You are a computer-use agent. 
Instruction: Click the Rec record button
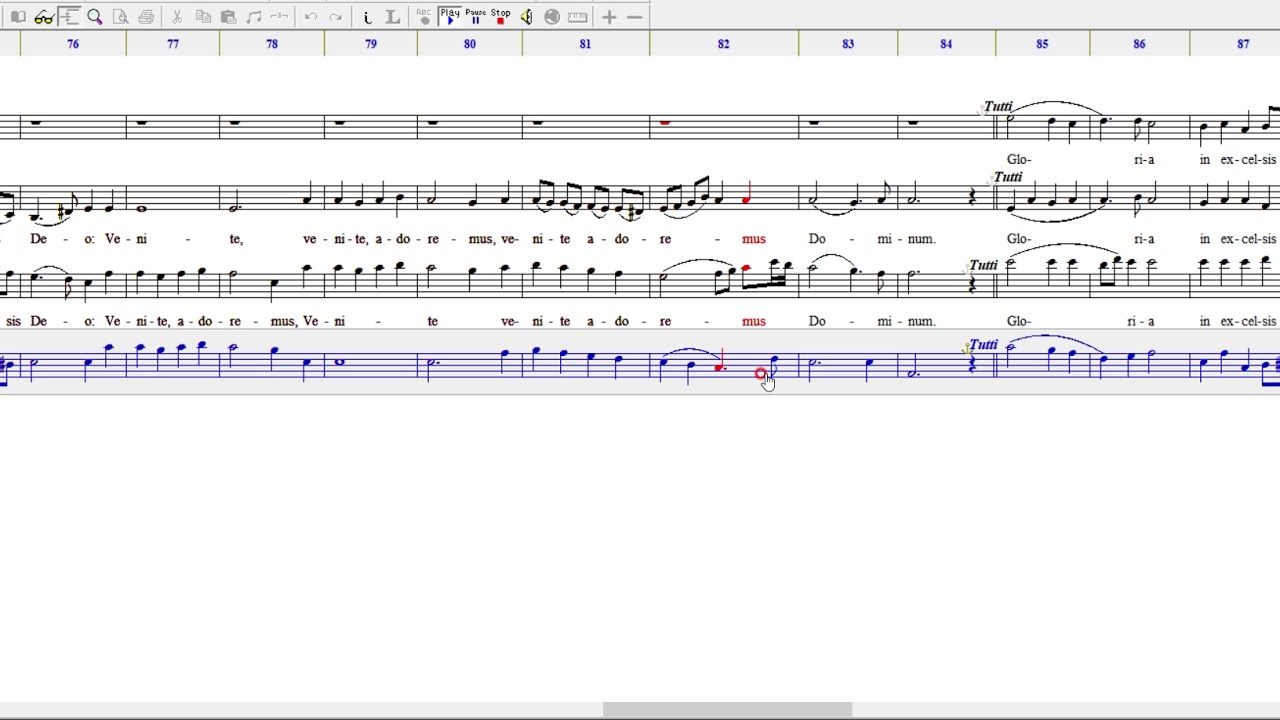pyautogui.click(x=424, y=17)
